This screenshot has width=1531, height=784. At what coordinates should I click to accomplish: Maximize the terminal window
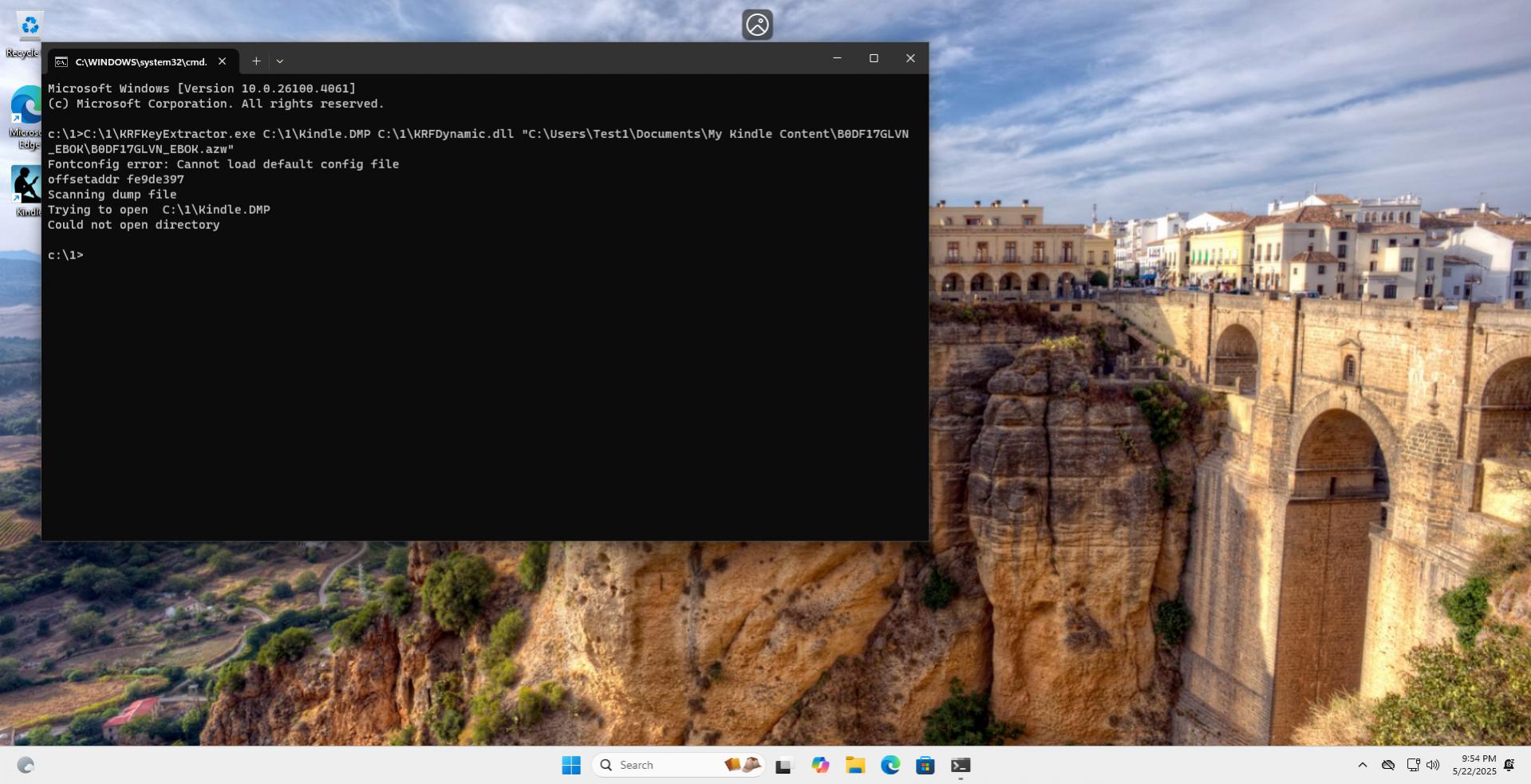coord(874,58)
